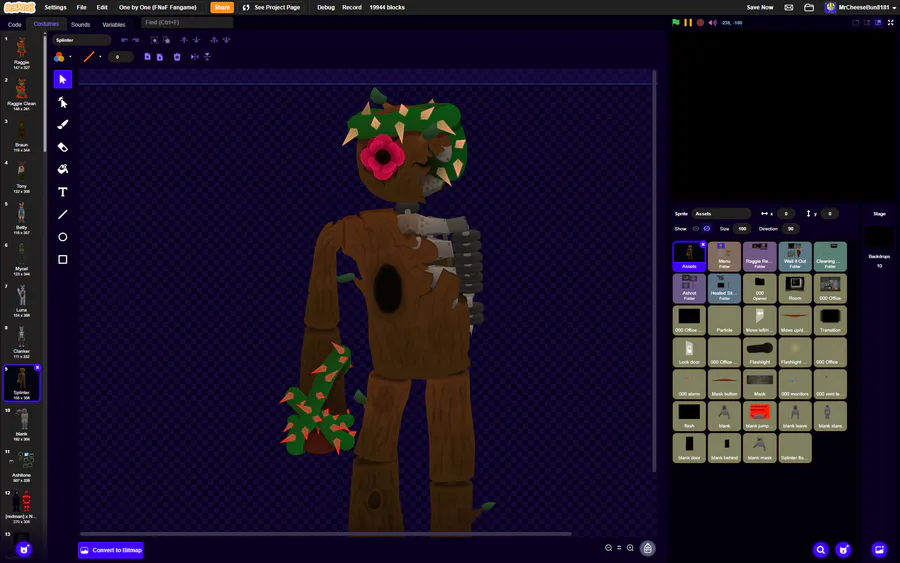Select the Eraser tool
This screenshot has width=900, height=563.
point(63,147)
